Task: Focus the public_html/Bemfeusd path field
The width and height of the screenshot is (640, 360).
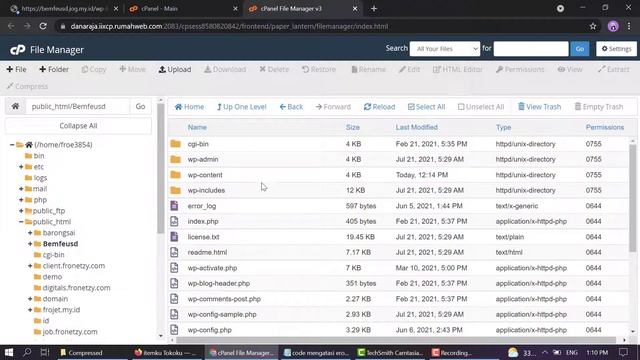Action: pos(78,107)
